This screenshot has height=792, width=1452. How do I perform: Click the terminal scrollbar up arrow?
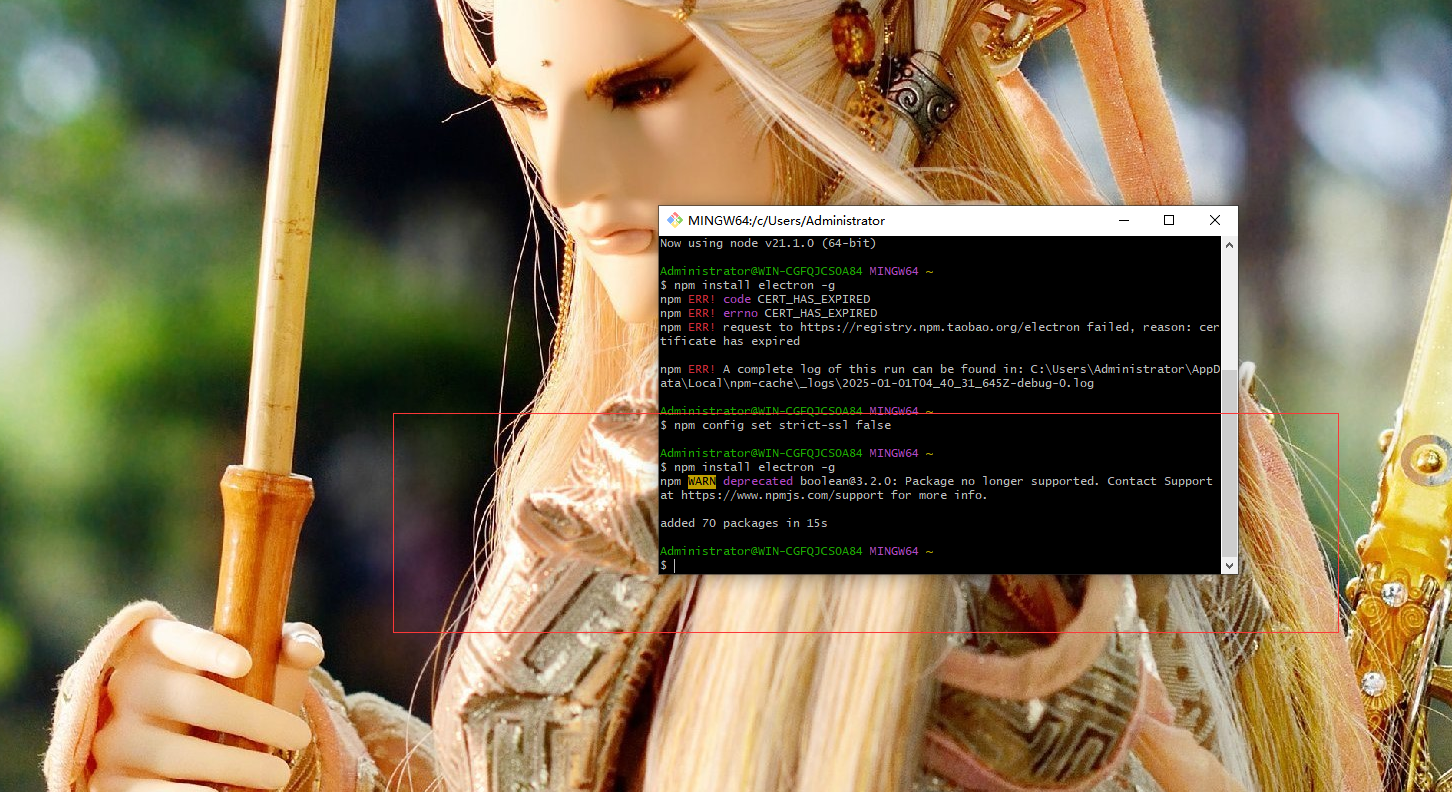[1229, 244]
